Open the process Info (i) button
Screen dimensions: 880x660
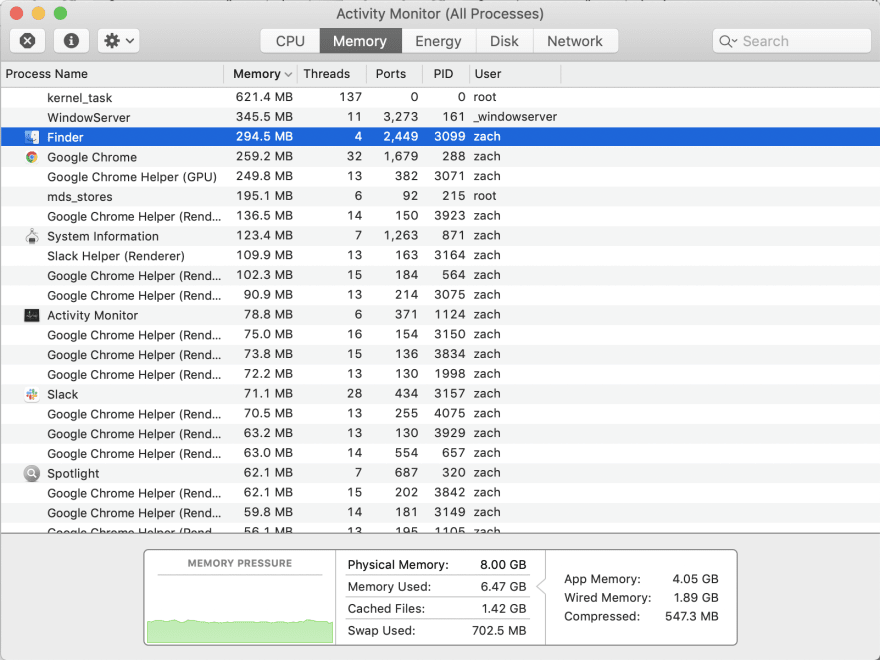[x=71, y=41]
